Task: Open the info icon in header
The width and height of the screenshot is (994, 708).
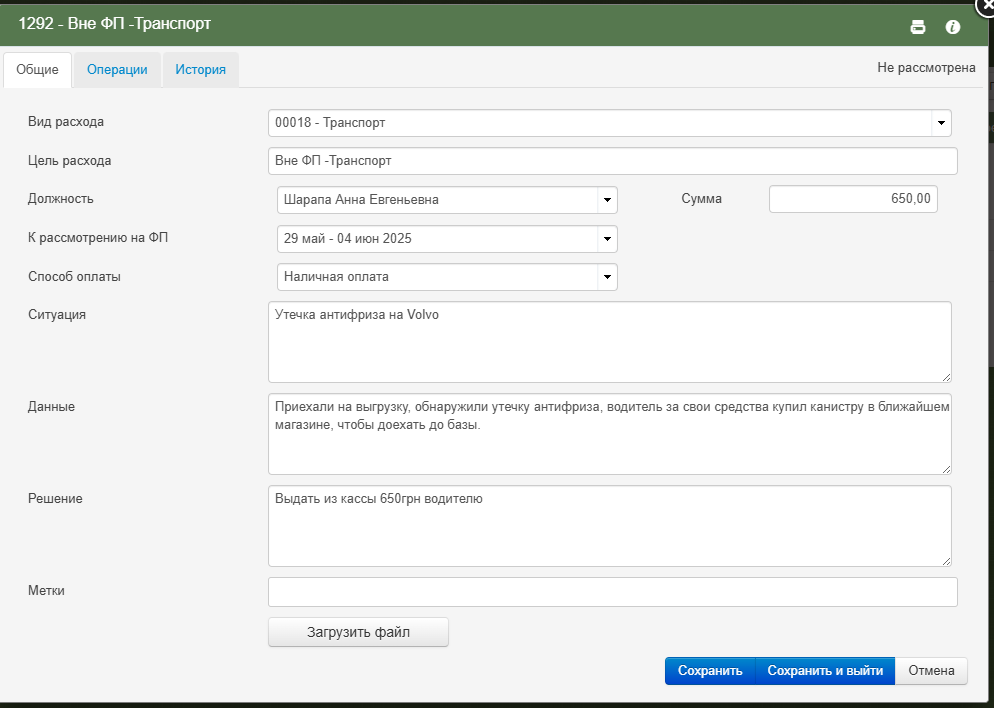Action: click(952, 27)
